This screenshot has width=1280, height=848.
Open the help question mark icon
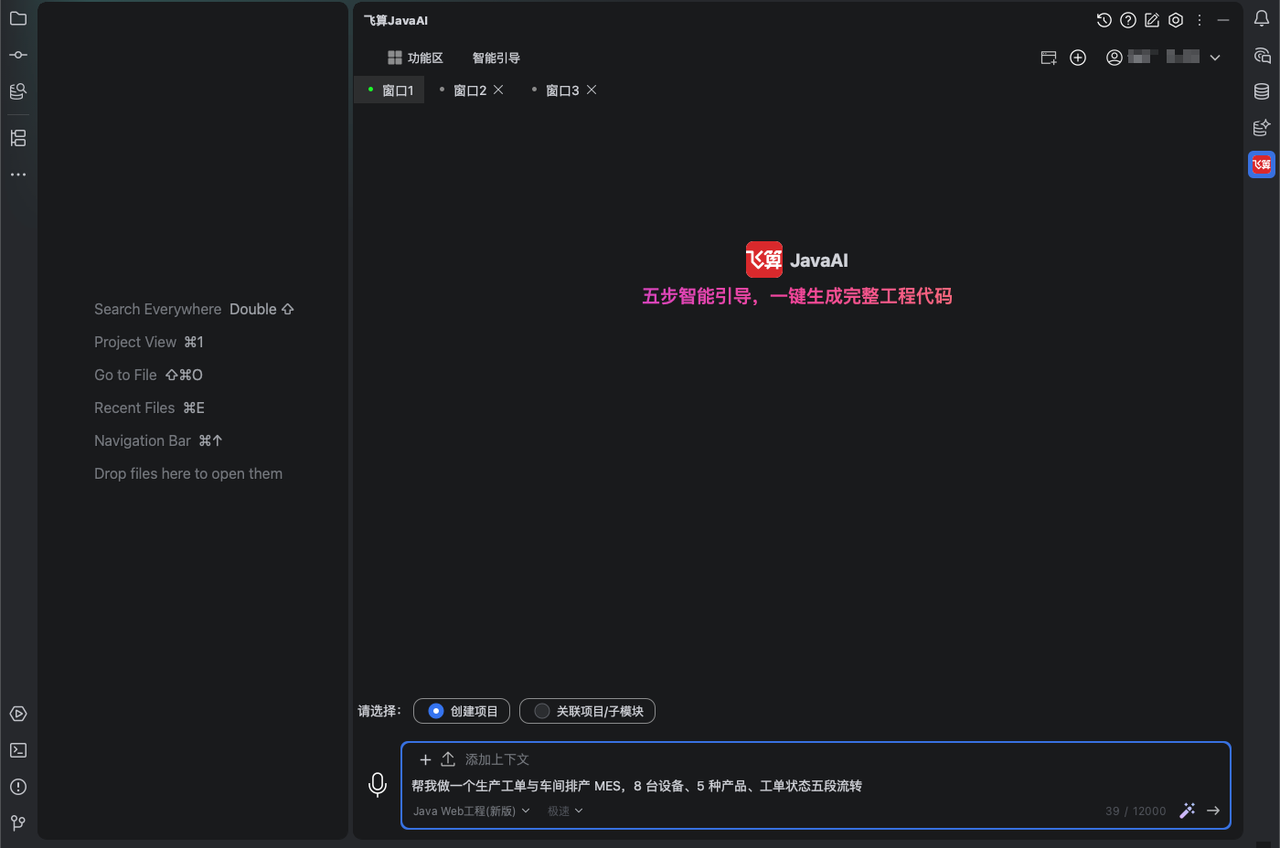(x=1128, y=20)
